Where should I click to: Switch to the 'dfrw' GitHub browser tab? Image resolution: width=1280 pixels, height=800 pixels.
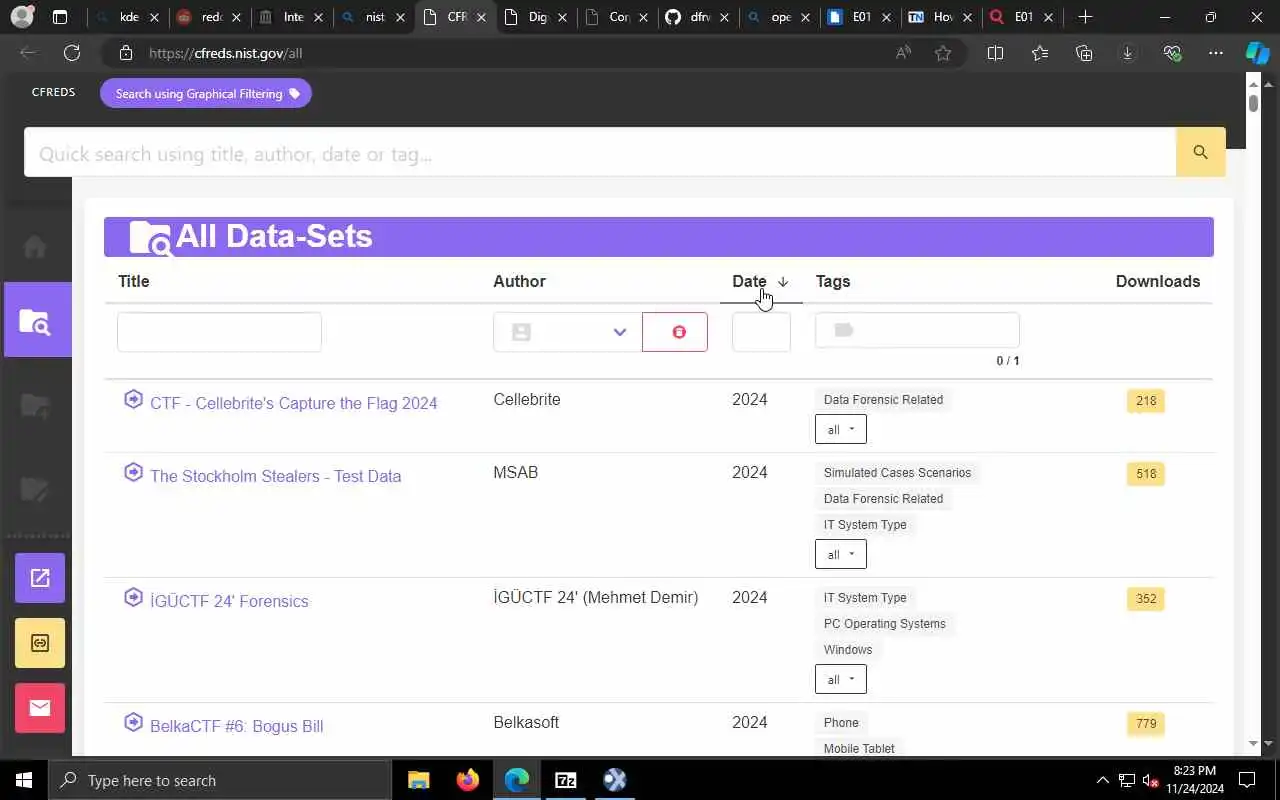coord(700,17)
